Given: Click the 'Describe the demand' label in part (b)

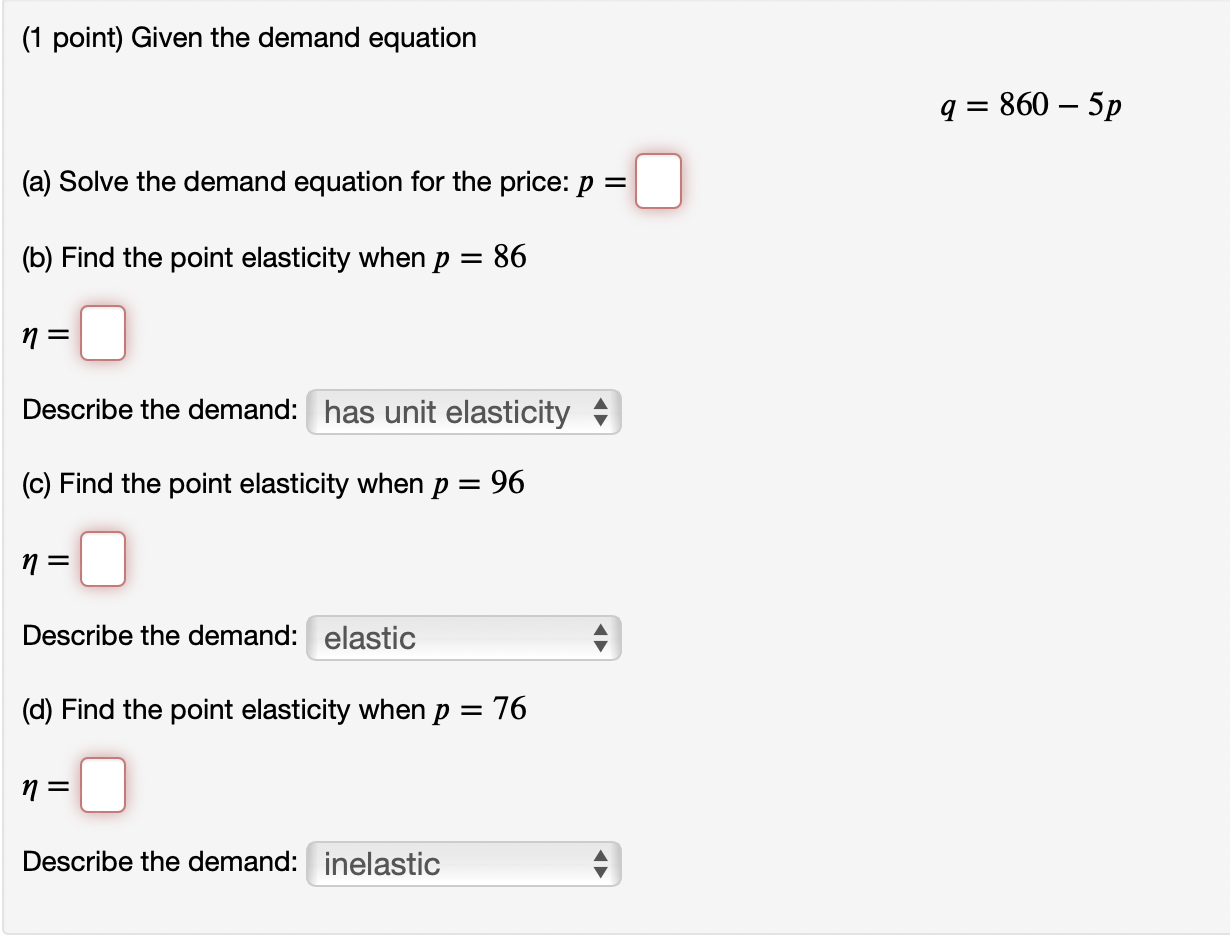Looking at the screenshot, I should click(x=155, y=409).
